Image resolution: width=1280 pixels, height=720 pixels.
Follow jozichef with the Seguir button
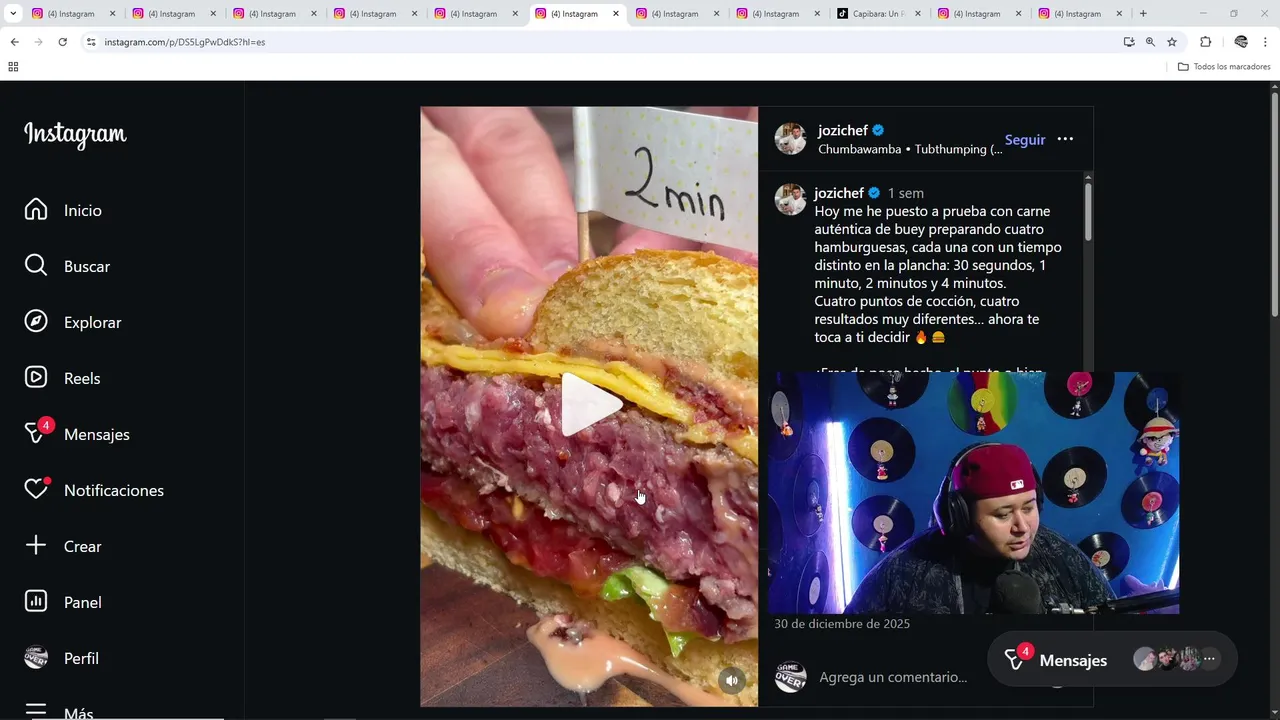pyautogui.click(x=1025, y=140)
